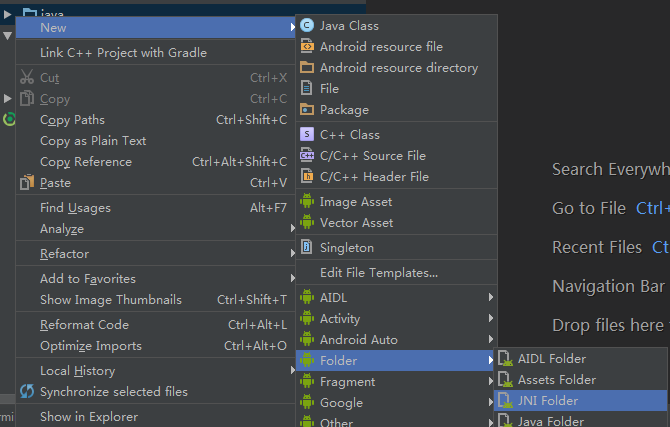The image size is (670, 427).
Task: Select Copy Reference menu entry
Action: (x=156, y=162)
